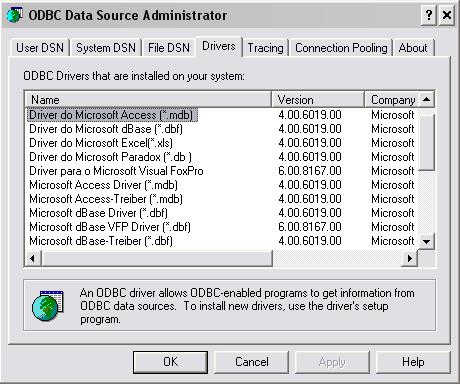Click the ODBC globe icon in title bar
This screenshot has width=460, height=385.
14,15
